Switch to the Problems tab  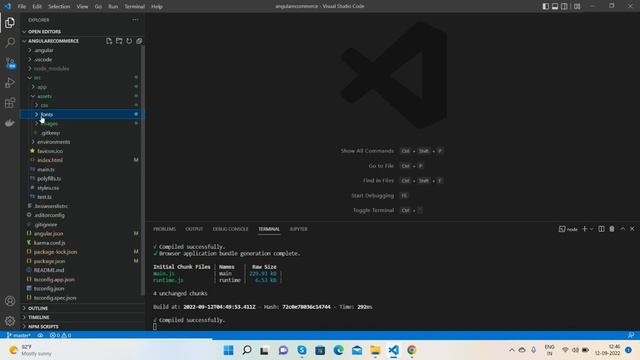[164, 229]
